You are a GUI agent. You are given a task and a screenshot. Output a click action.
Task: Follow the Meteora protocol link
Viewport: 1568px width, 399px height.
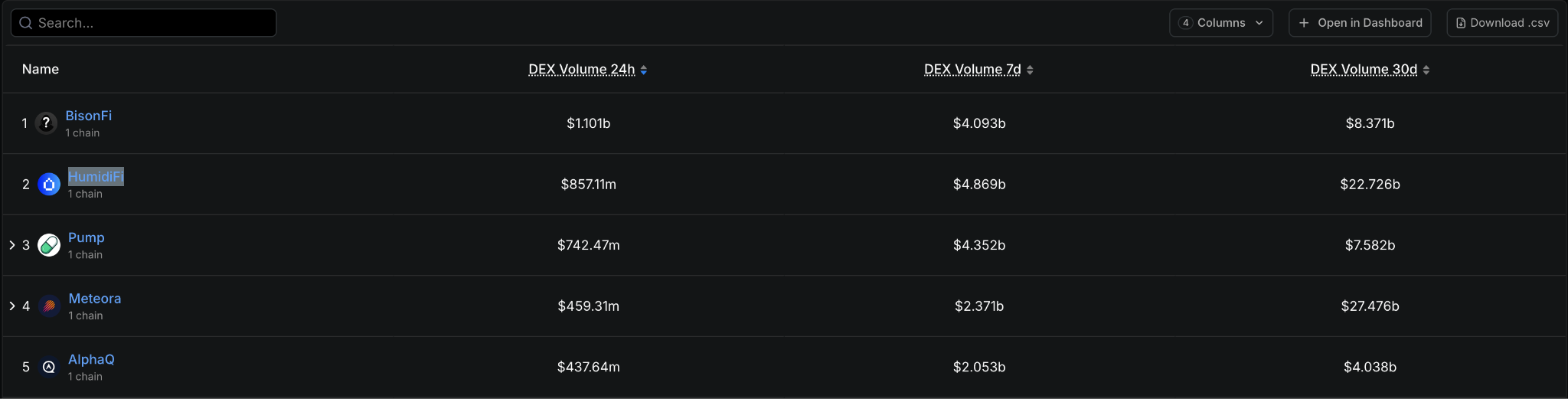95,299
